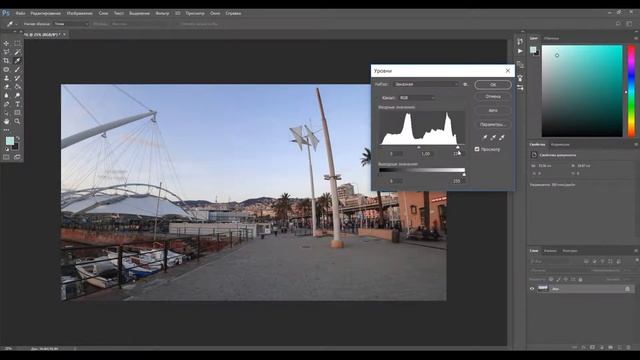Screen dimensions: 640x360
Task: Open the Фильтр menu
Action: tap(162, 13)
